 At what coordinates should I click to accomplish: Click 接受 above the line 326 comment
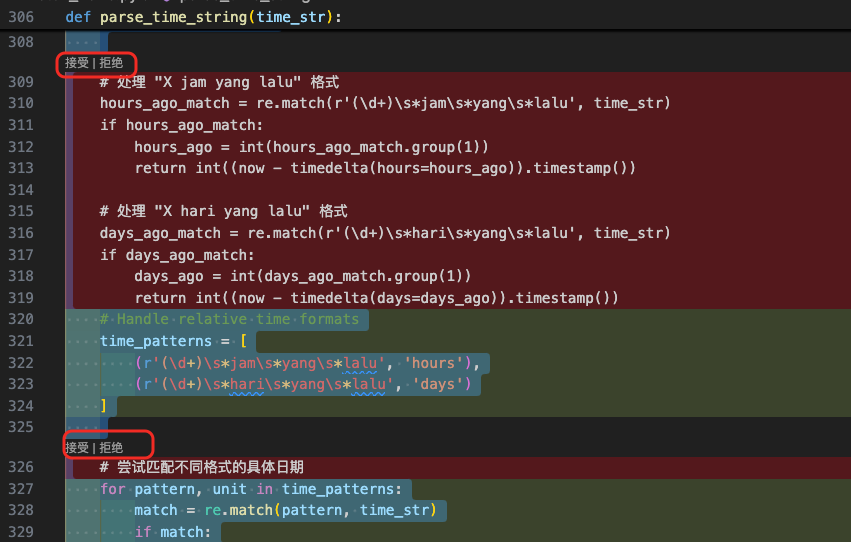click(77, 448)
